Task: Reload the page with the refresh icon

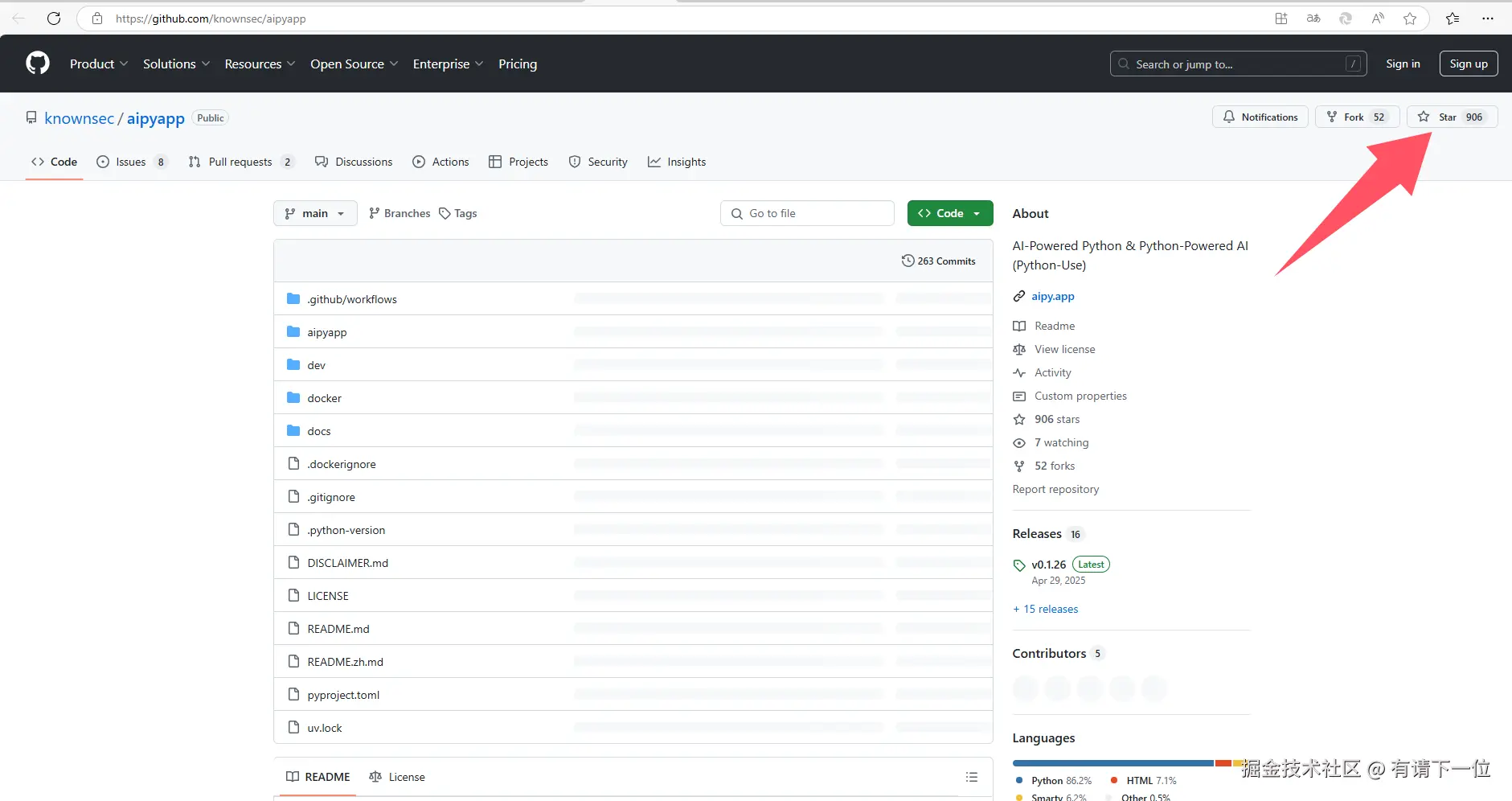Action: (54, 18)
